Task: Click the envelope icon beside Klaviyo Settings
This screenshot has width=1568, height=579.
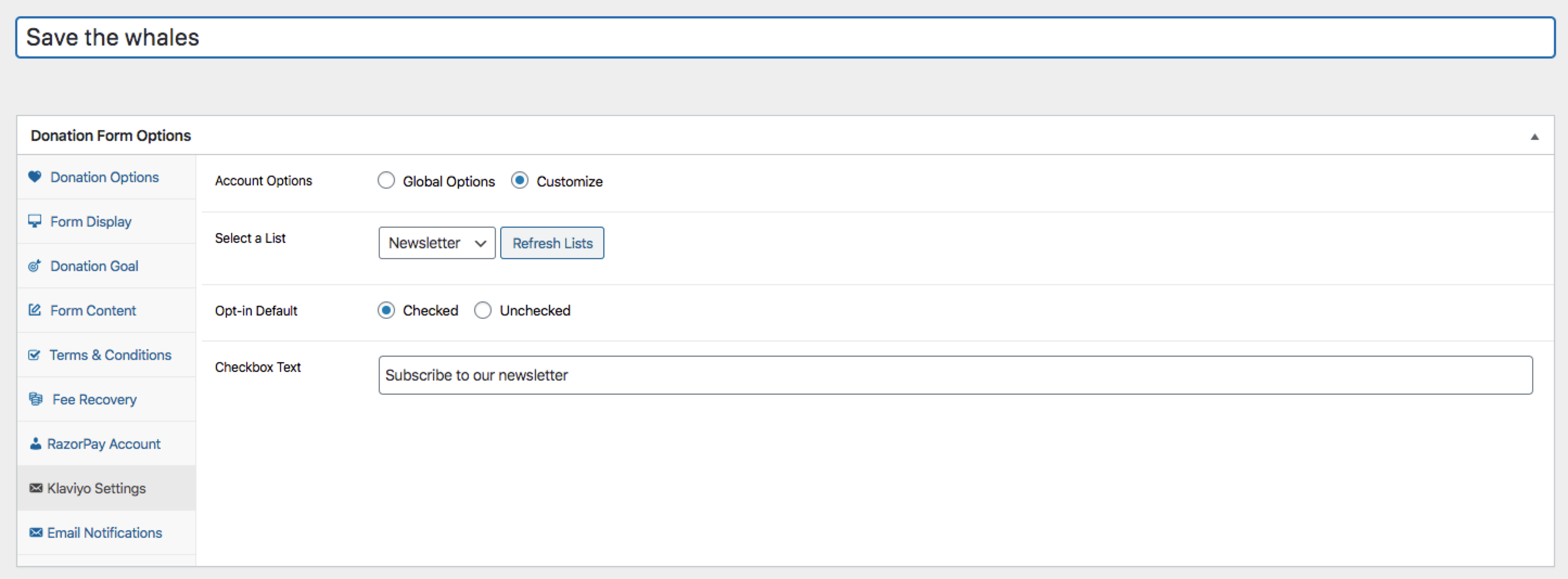Action: point(36,488)
